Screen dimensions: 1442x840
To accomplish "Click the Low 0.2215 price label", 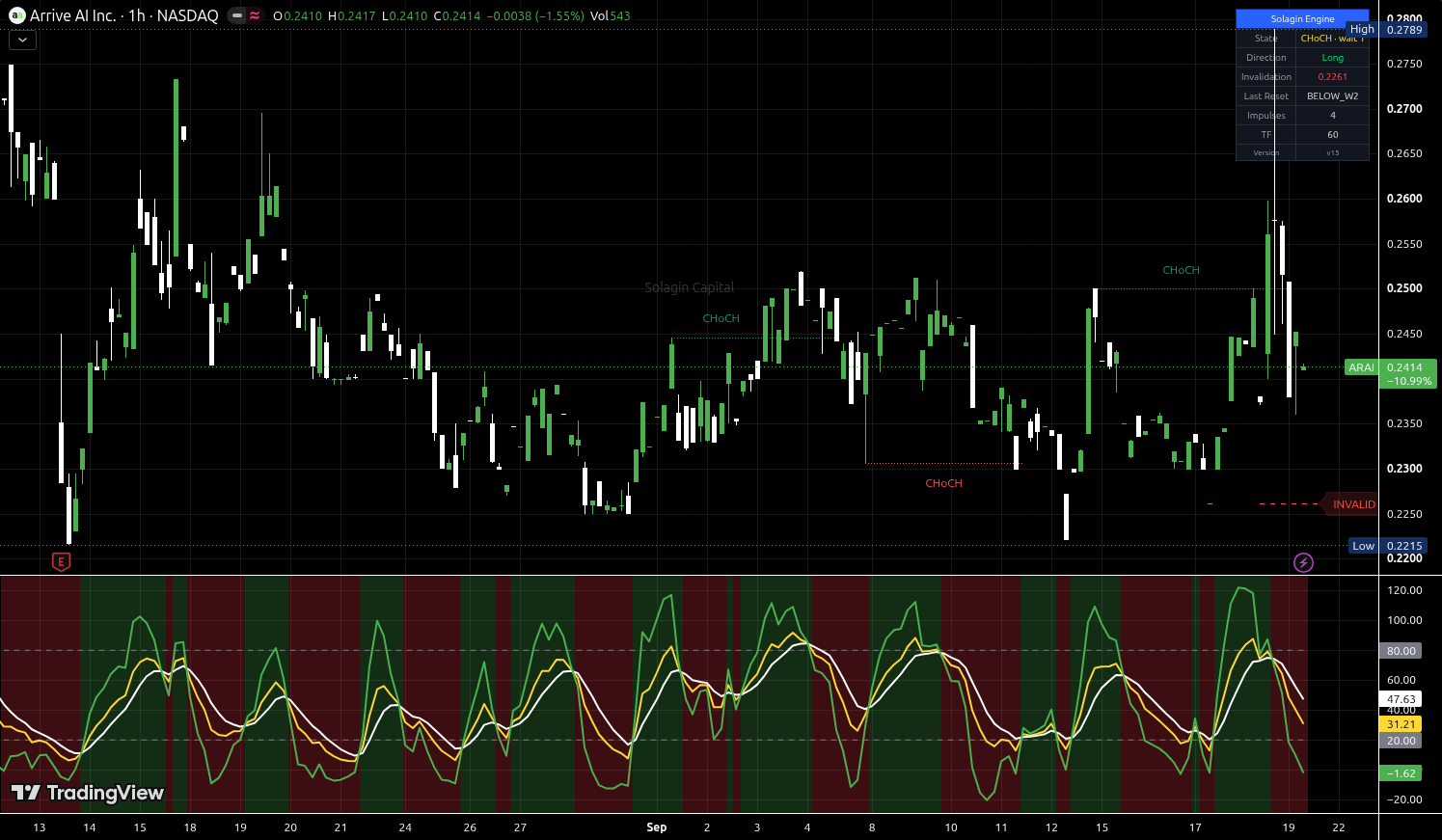I will tap(1387, 546).
